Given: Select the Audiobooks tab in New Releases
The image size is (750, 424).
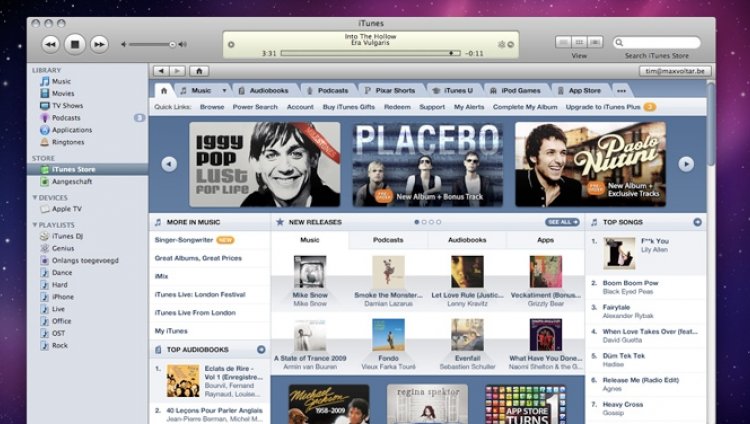Looking at the screenshot, I should click(467, 240).
